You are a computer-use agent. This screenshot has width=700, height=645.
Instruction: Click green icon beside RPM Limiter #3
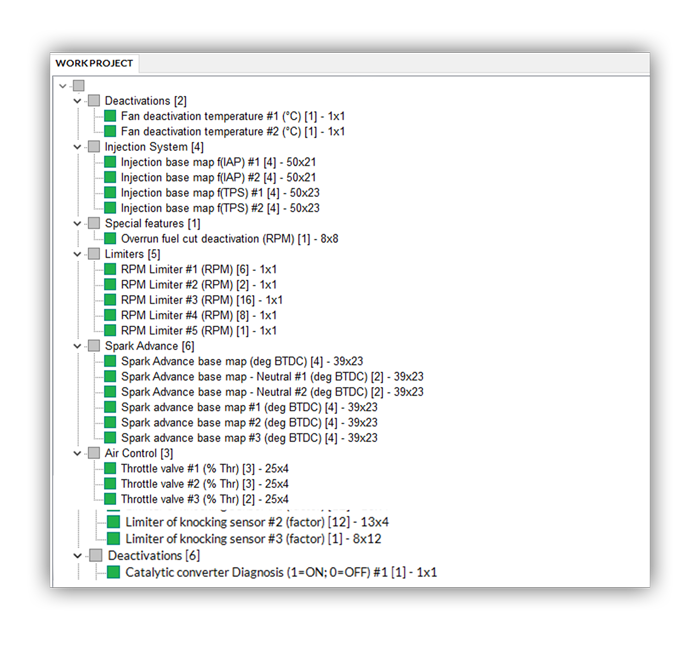pyautogui.click(x=110, y=300)
